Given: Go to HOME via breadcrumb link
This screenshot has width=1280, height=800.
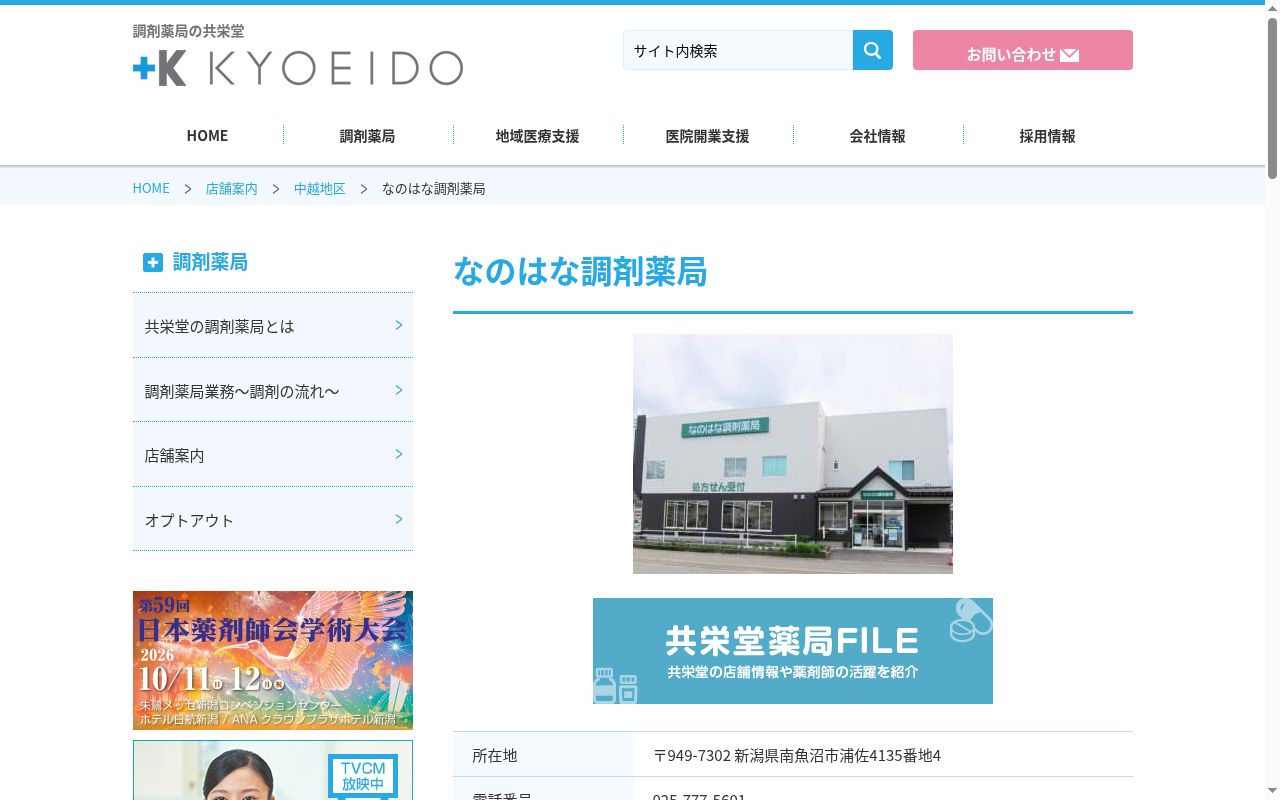Looking at the screenshot, I should pyautogui.click(x=151, y=188).
